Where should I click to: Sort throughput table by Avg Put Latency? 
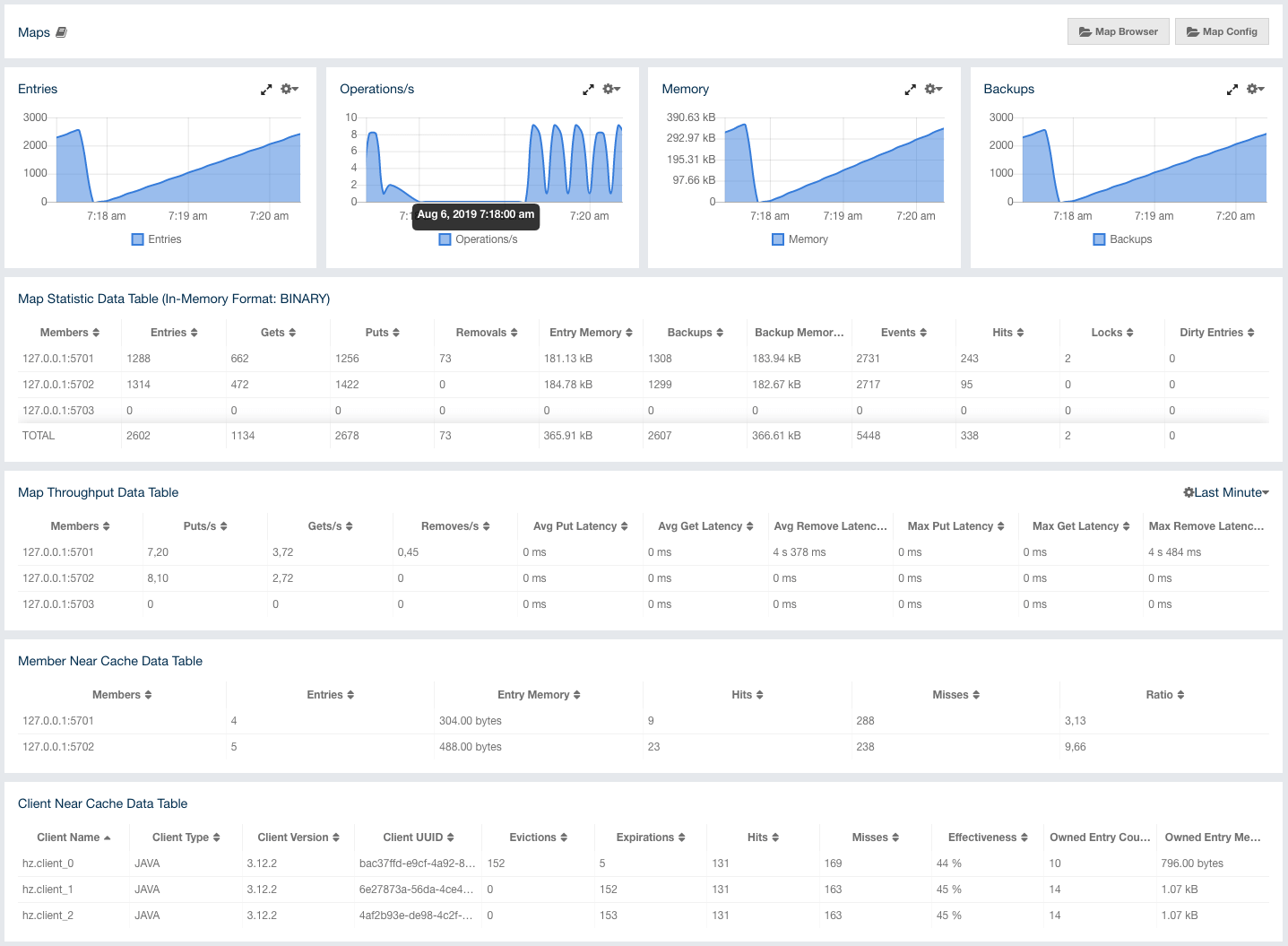[x=581, y=526]
